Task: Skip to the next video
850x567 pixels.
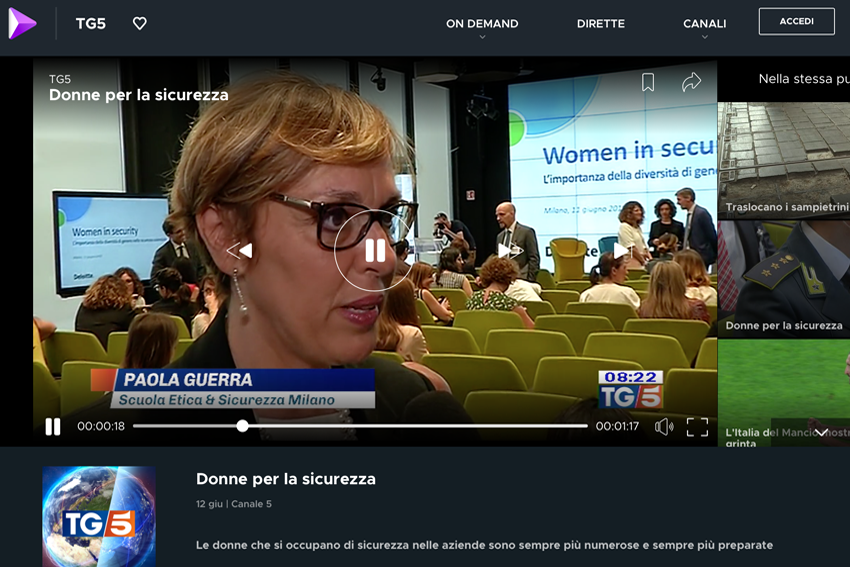Action: [x=623, y=250]
